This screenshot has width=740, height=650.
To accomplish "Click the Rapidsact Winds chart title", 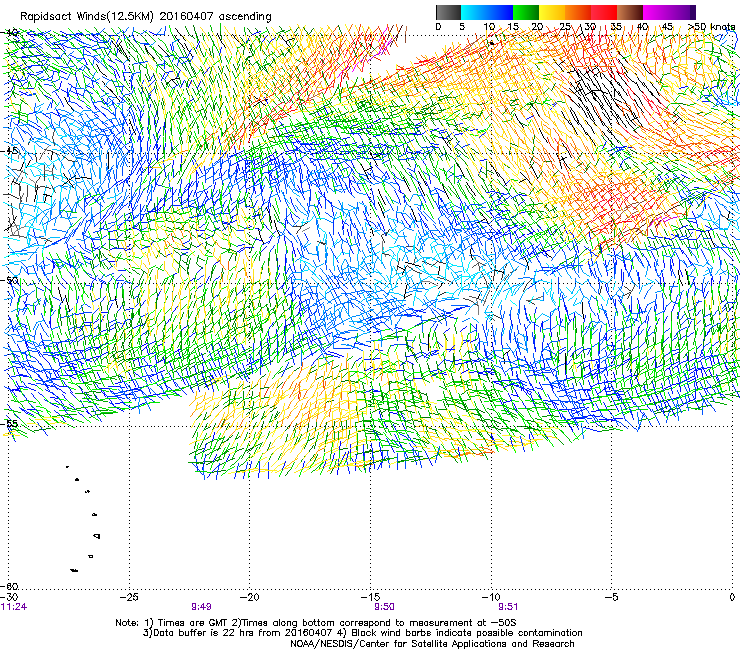I will pos(145,17).
